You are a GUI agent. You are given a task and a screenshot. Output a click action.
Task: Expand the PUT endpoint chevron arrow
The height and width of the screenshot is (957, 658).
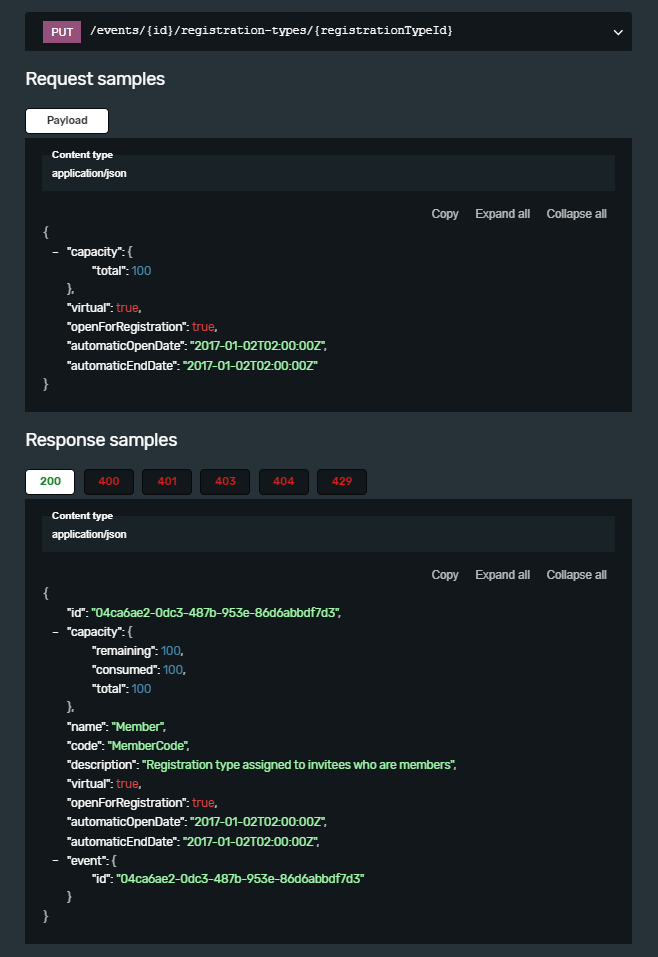coord(618,32)
